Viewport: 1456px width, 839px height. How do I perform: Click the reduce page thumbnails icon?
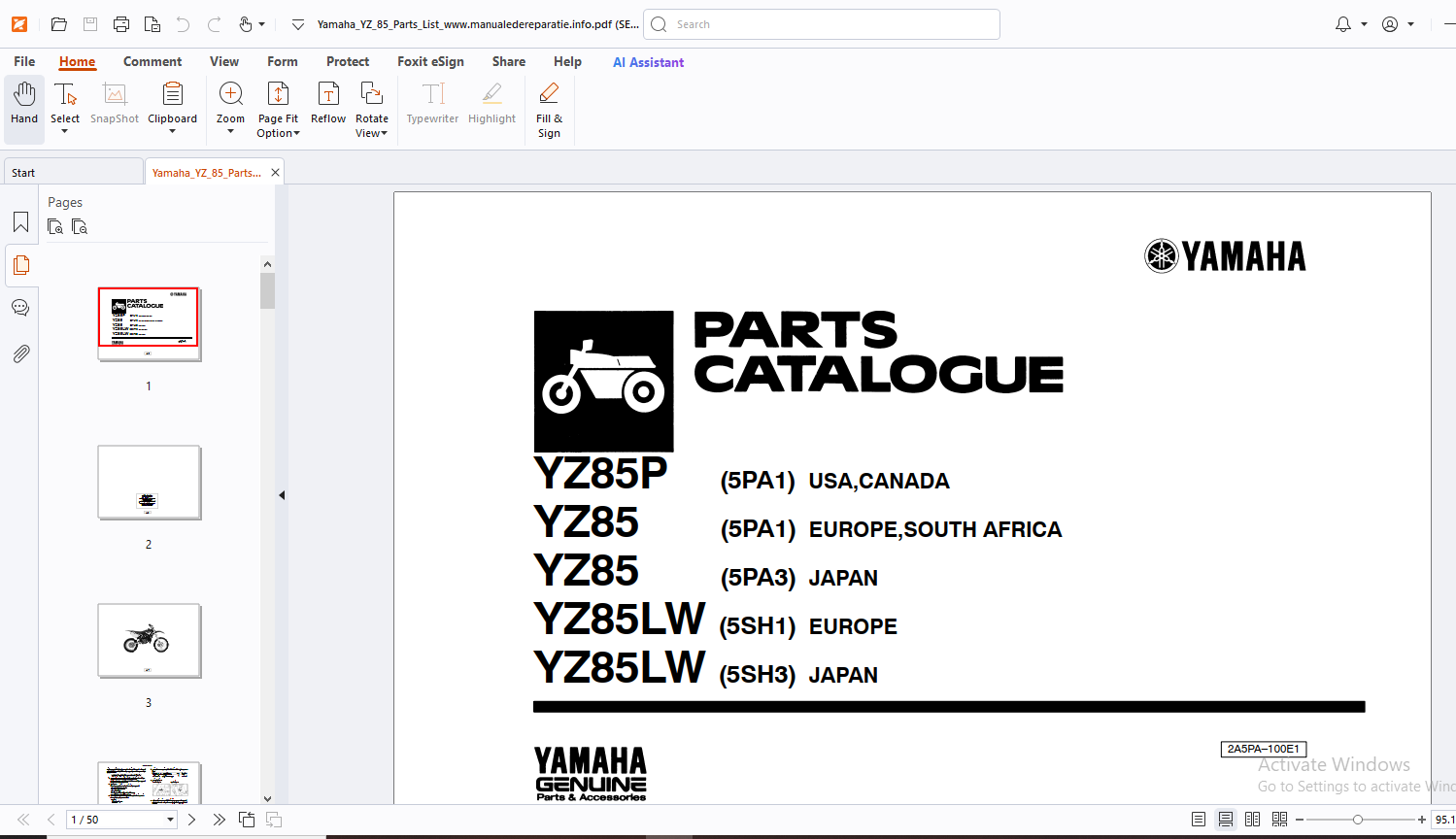point(80,226)
